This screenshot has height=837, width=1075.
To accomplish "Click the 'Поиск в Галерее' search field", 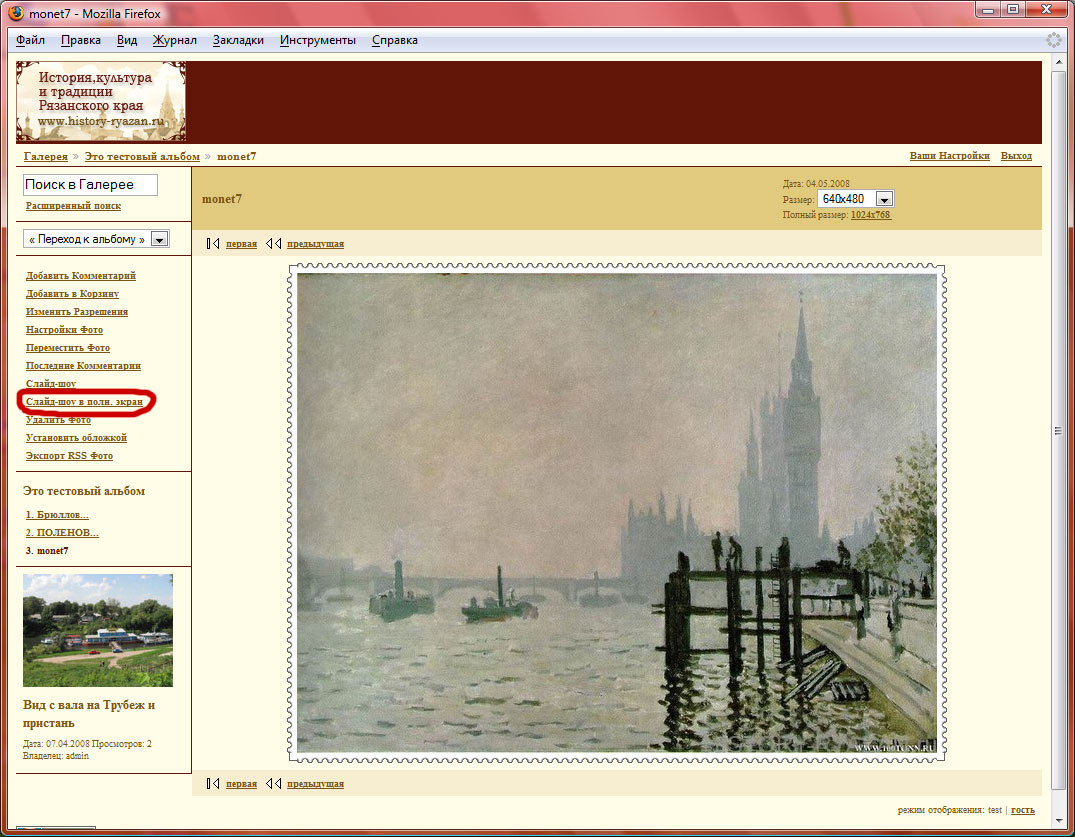I will [90, 184].
